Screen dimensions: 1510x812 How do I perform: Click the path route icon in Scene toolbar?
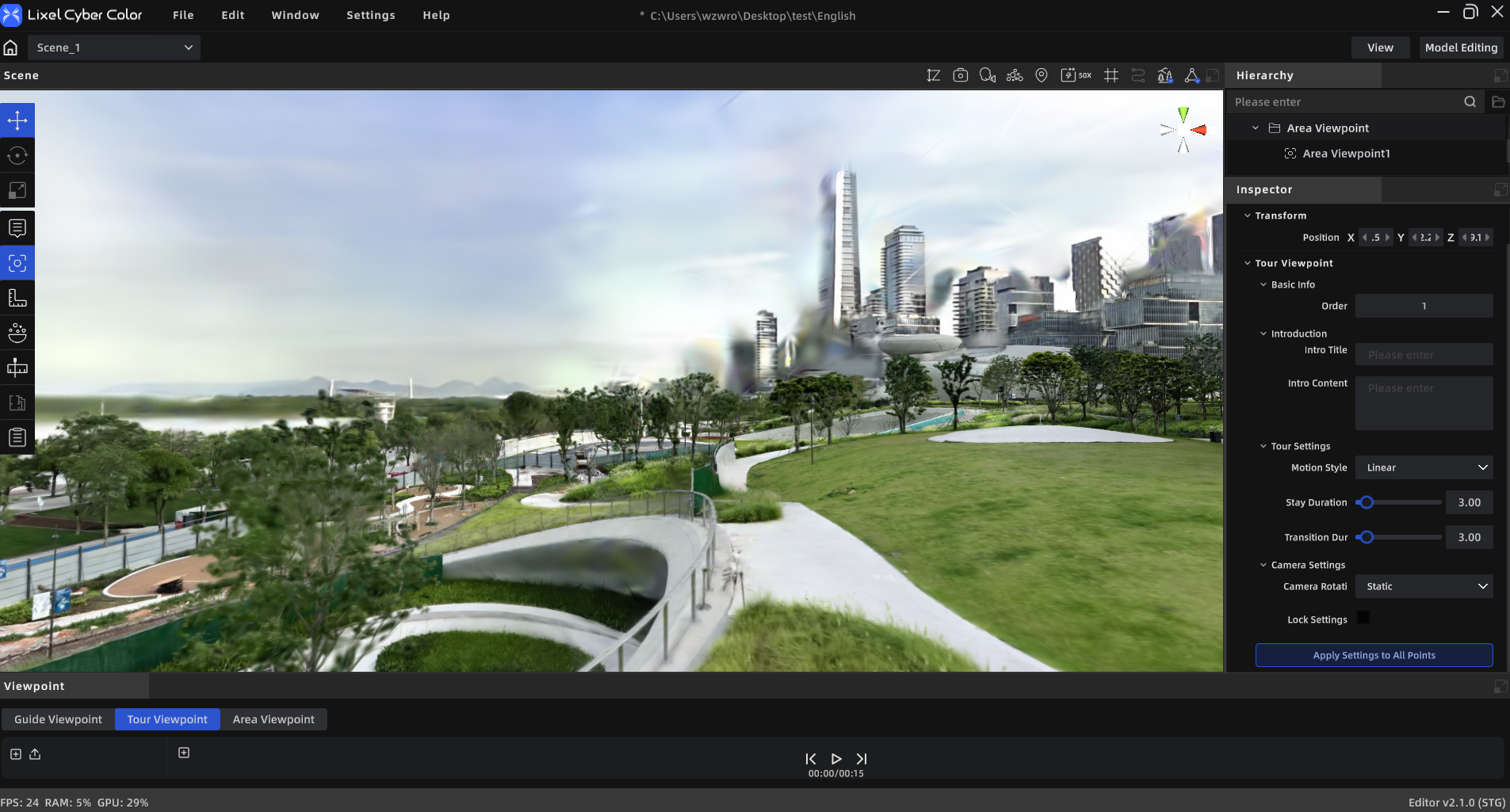point(1138,75)
